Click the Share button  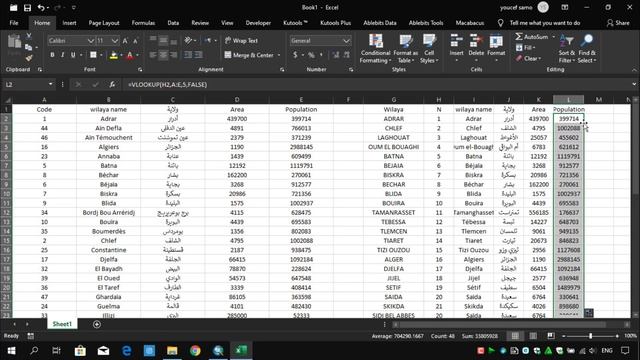coord(618,23)
